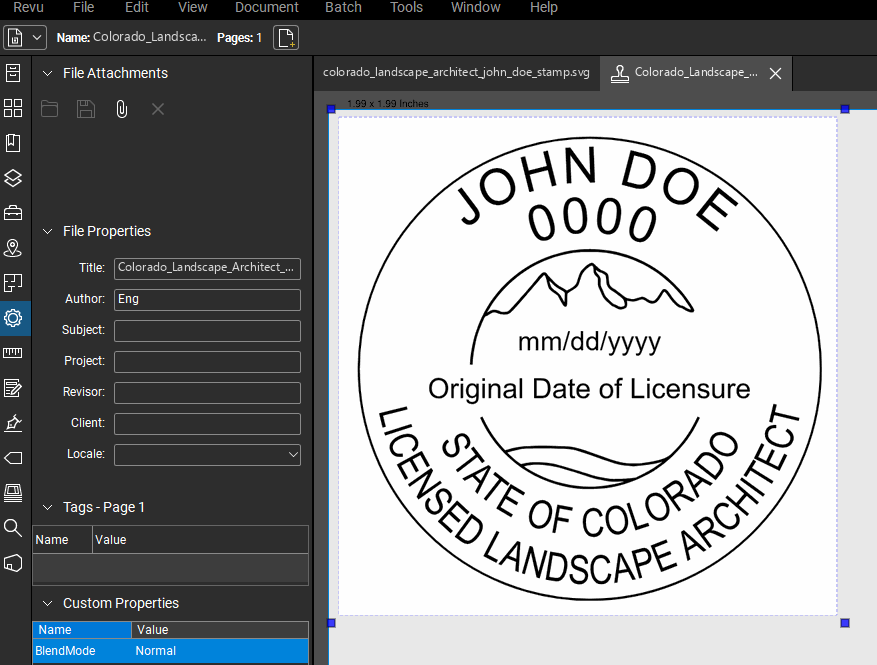Screen dimensions: 877x665
Task: Open the Thumbnails panel icon
Action: tap(13, 108)
